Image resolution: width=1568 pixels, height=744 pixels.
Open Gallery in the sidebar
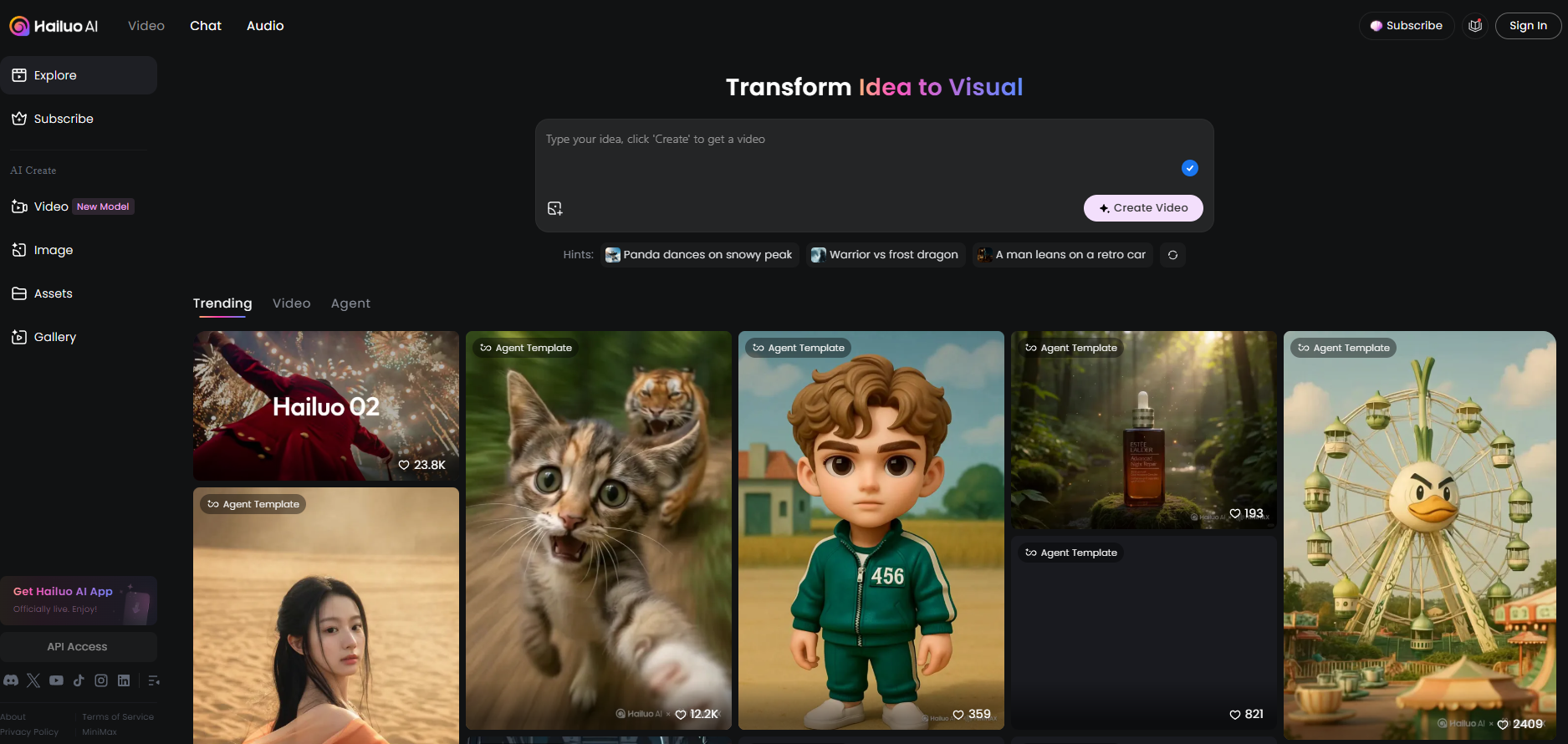point(79,337)
